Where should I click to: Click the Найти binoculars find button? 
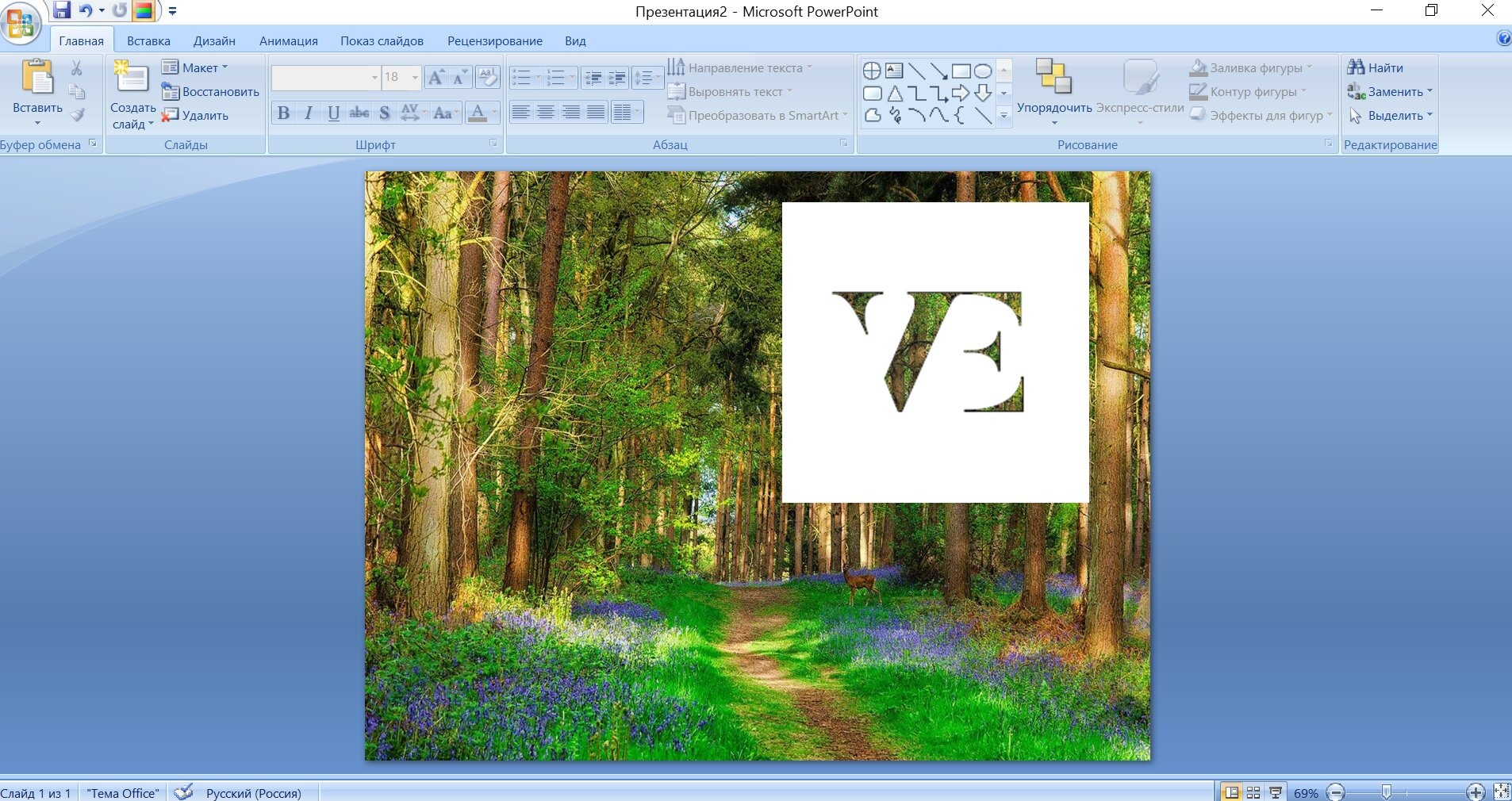point(1375,67)
